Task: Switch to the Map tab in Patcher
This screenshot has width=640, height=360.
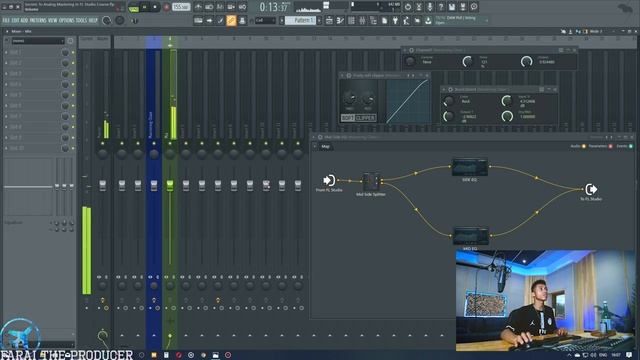Action: [325, 147]
